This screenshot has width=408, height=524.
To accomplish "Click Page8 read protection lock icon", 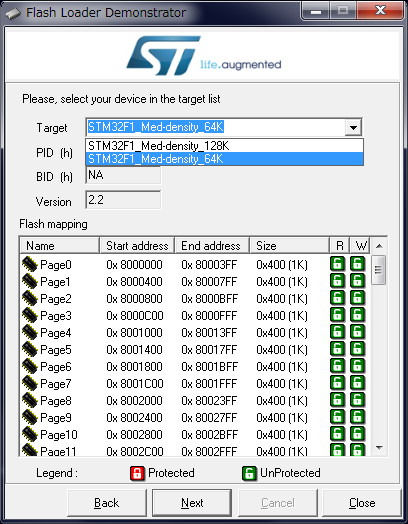I will (337, 400).
